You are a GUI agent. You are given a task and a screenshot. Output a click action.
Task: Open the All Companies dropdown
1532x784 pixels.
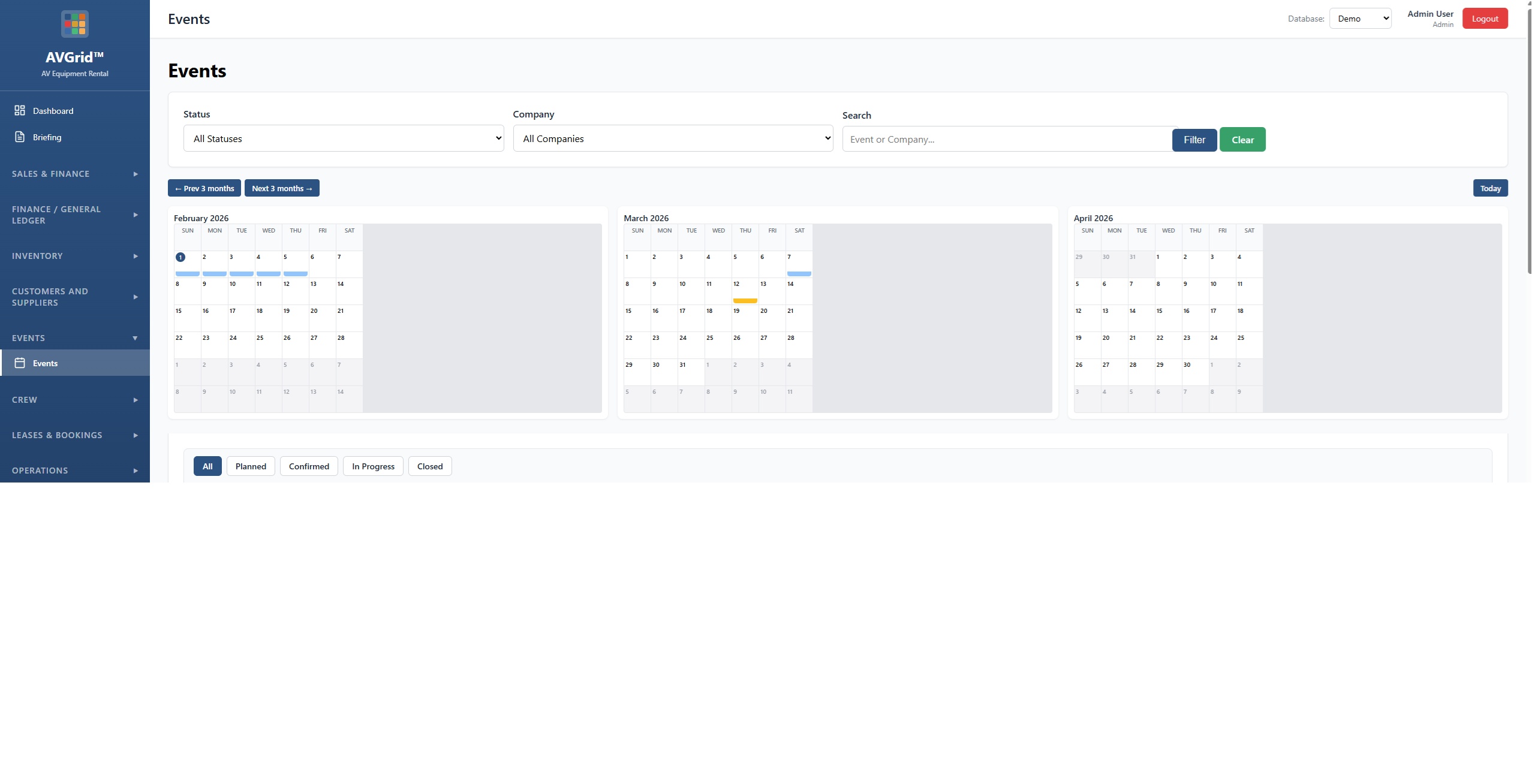[673, 138]
